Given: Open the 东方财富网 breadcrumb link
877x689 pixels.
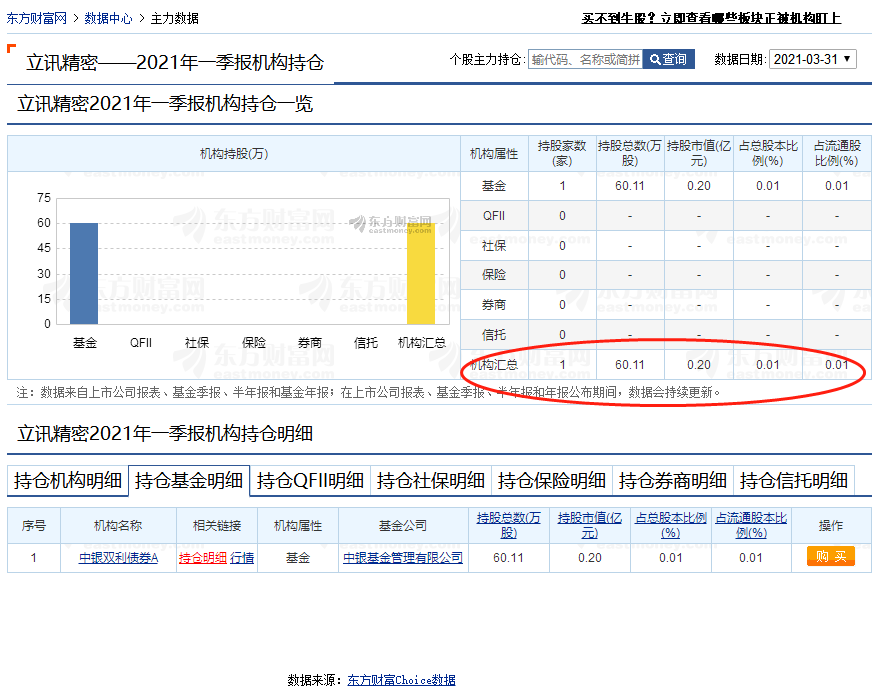Looking at the screenshot, I should (x=36, y=18).
